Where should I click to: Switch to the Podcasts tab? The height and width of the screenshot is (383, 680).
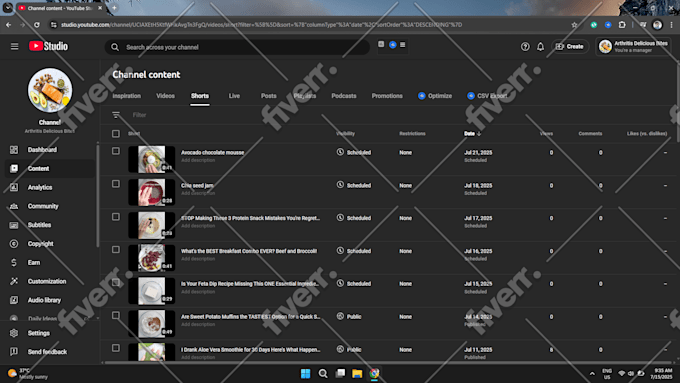click(344, 96)
